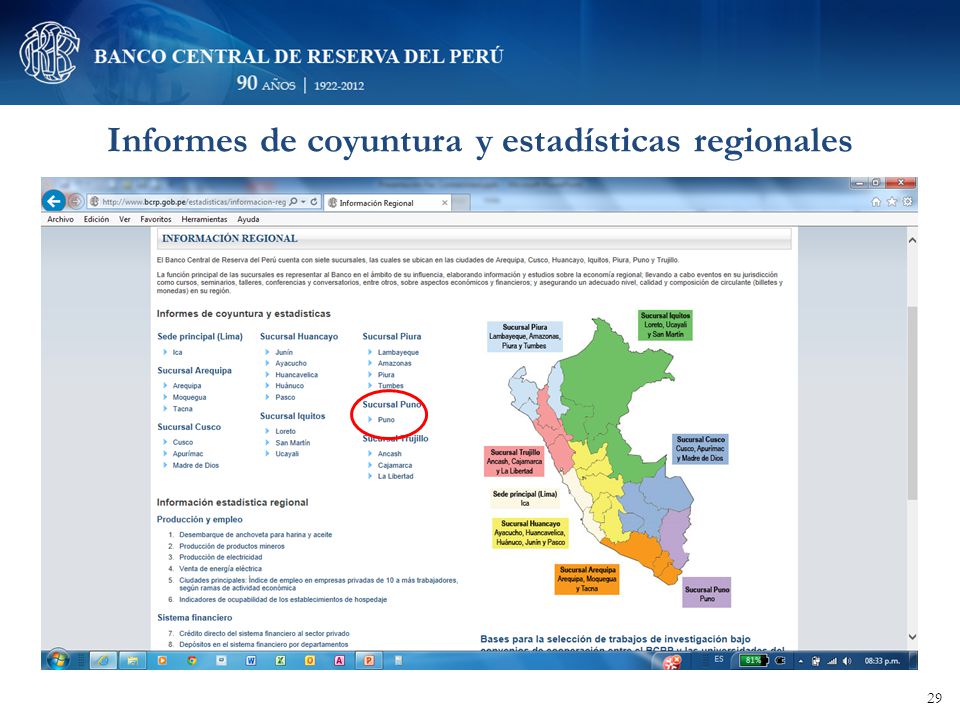This screenshot has width=960, height=720.
Task: Open the San Martín report link
Action: click(293, 443)
